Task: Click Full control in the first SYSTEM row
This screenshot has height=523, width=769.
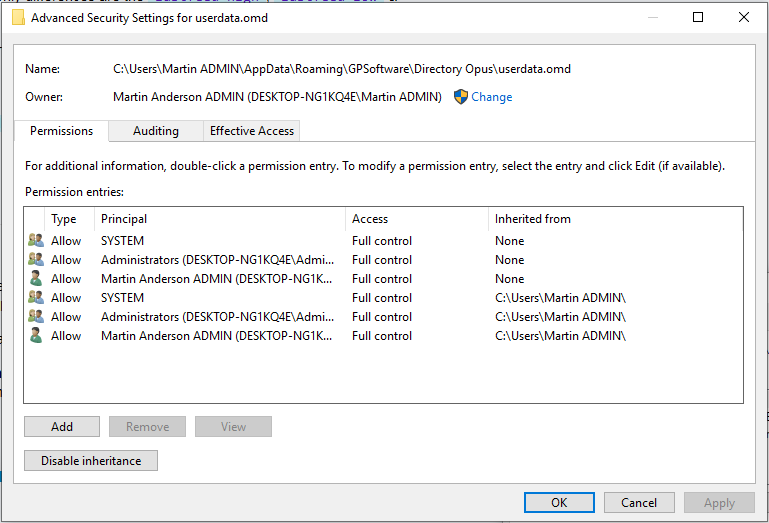Action: coord(382,241)
